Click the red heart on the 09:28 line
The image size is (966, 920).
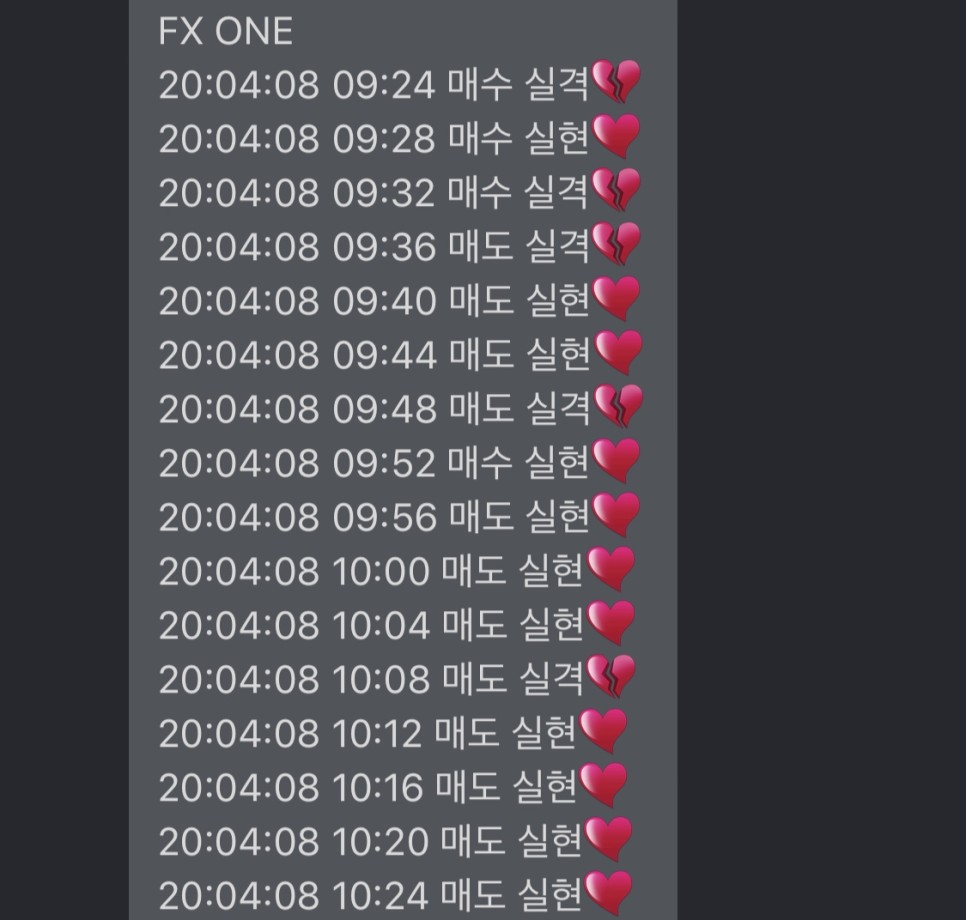[615, 136]
